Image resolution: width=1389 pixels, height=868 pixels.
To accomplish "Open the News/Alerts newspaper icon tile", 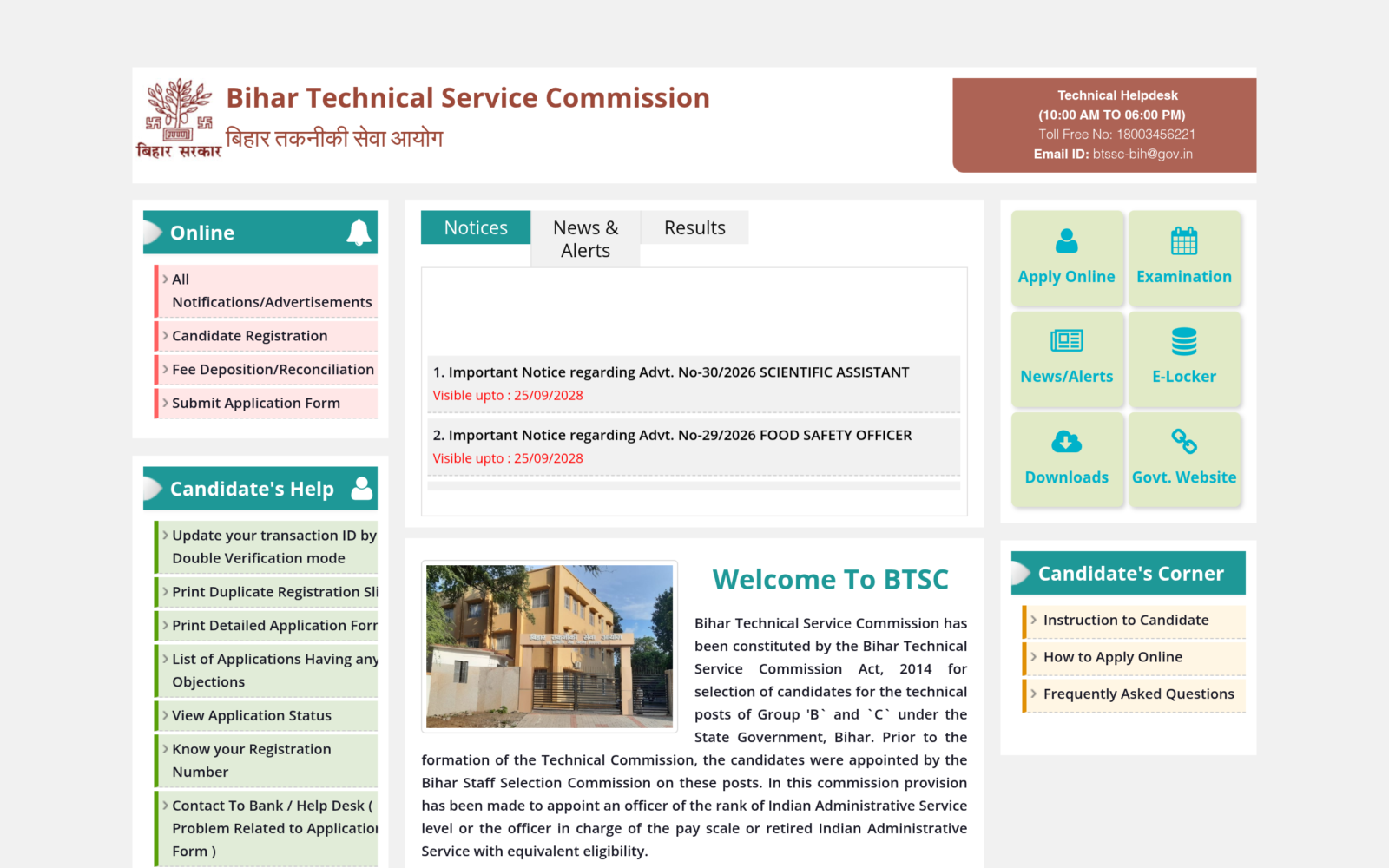I will click(1067, 358).
